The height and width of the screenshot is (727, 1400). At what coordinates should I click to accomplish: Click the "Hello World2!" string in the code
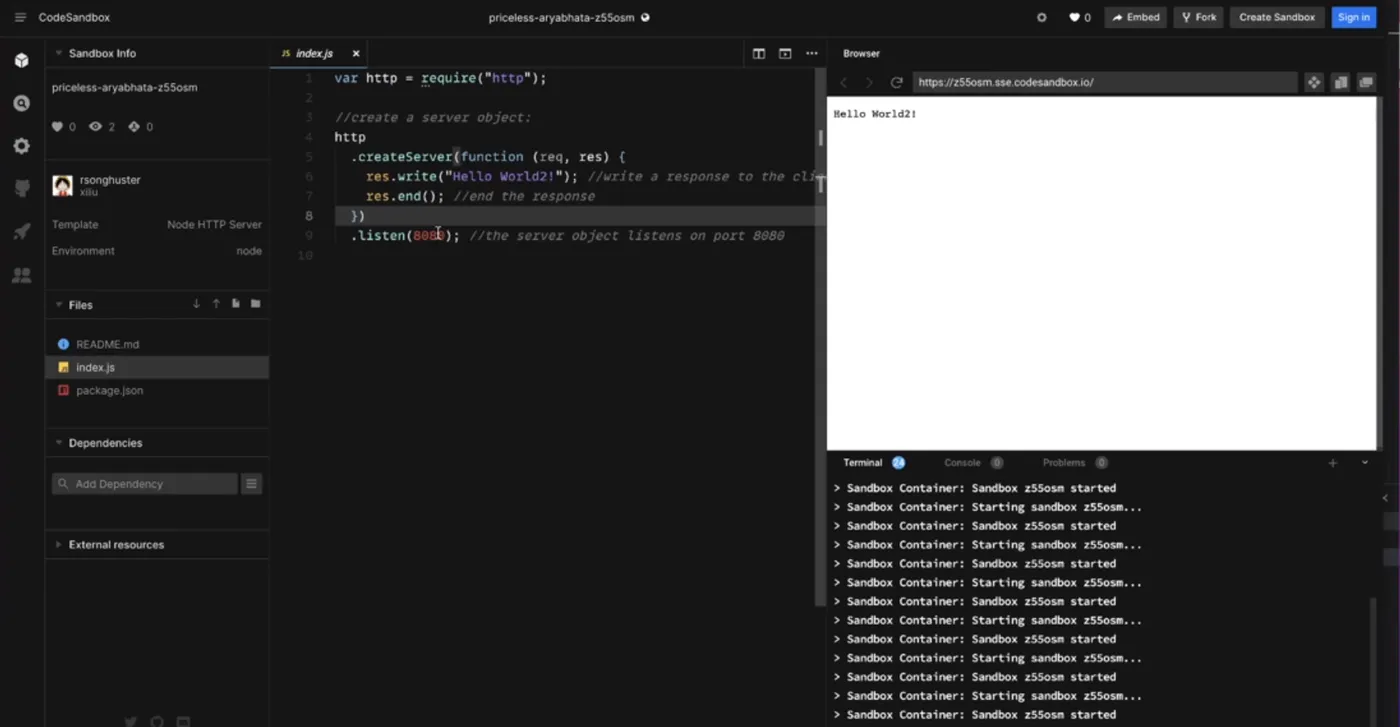pyautogui.click(x=503, y=176)
